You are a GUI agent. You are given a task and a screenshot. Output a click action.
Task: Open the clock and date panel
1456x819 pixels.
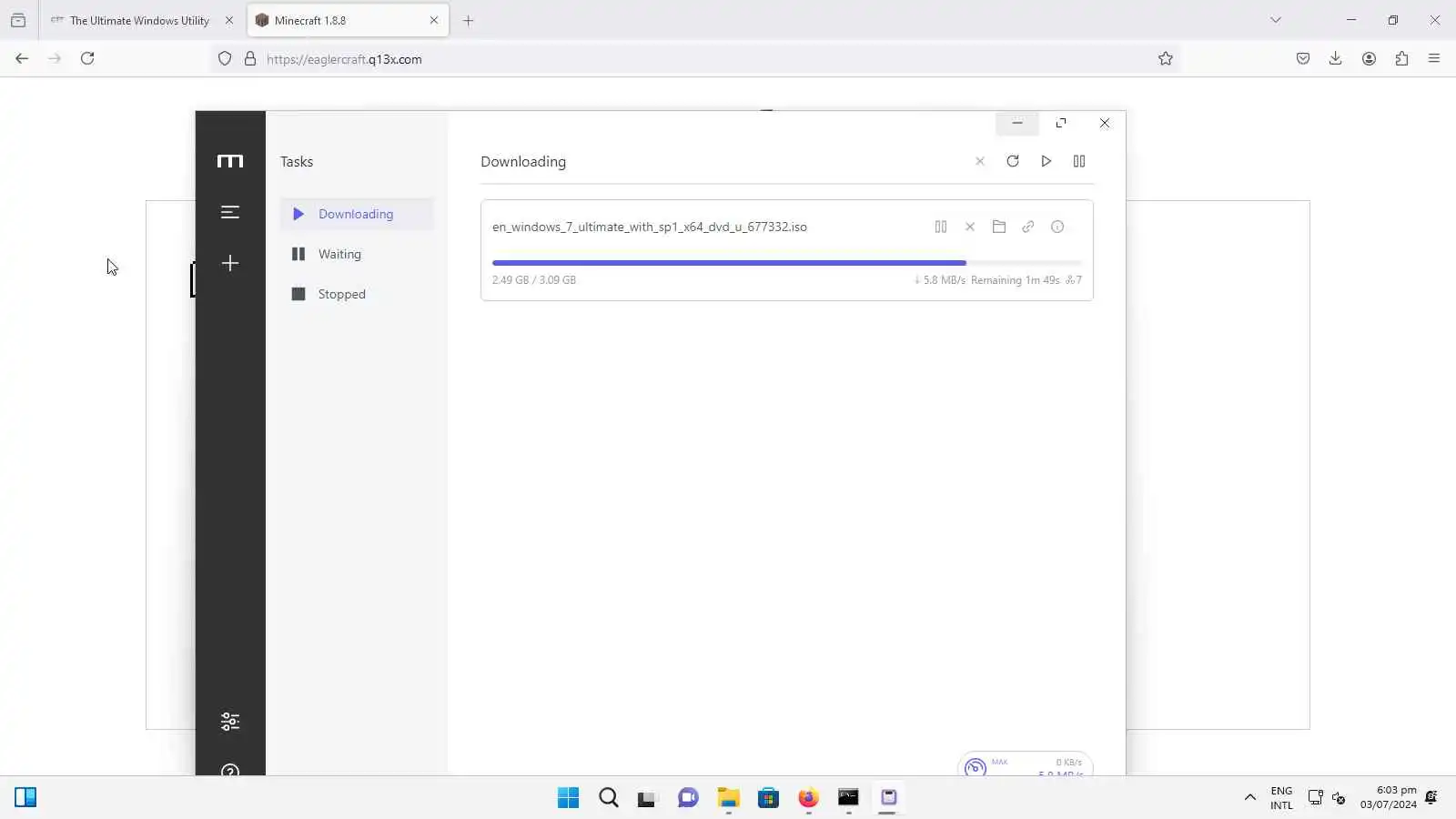1389,797
